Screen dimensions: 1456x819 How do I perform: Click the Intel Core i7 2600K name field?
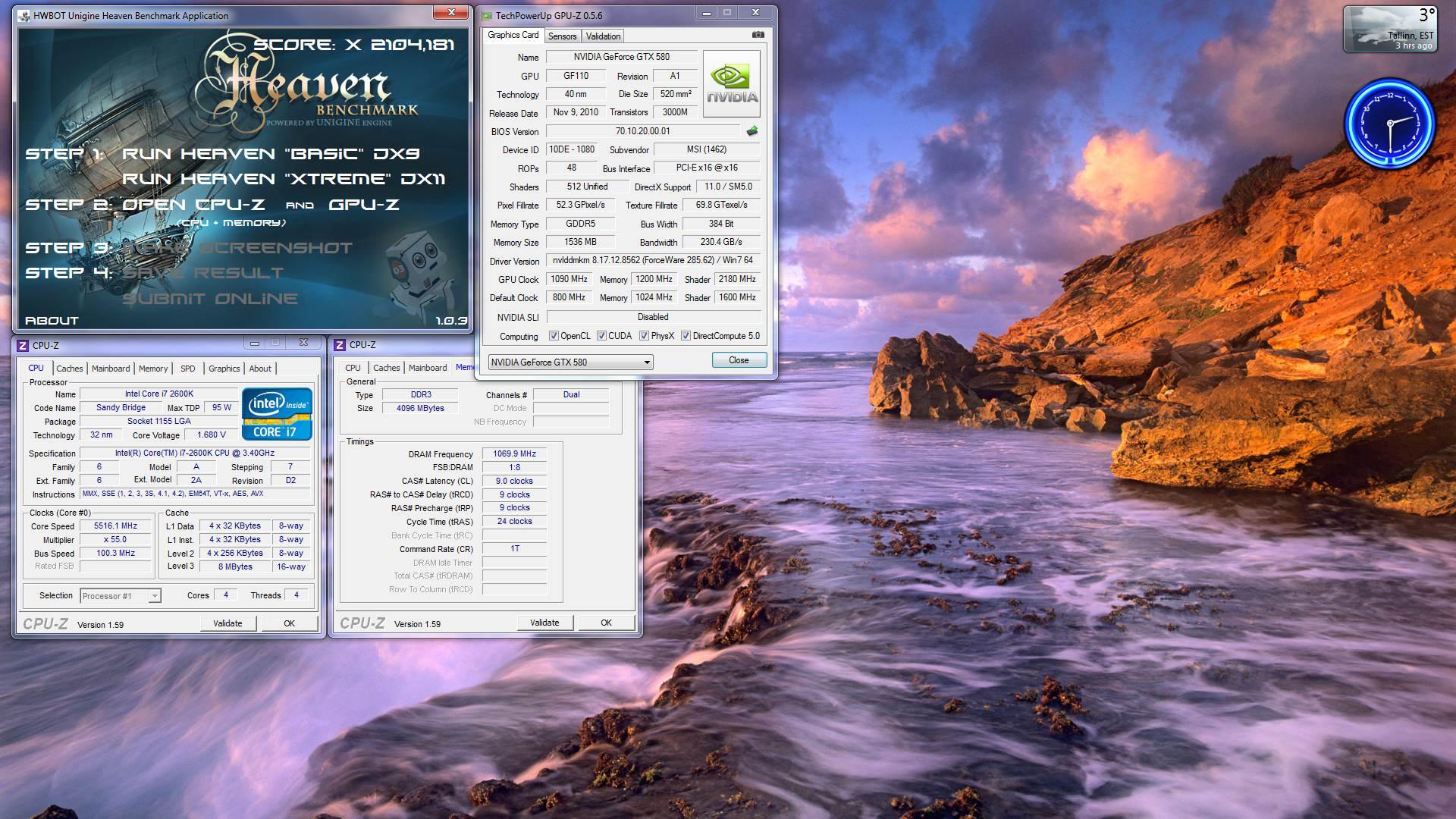pos(159,394)
